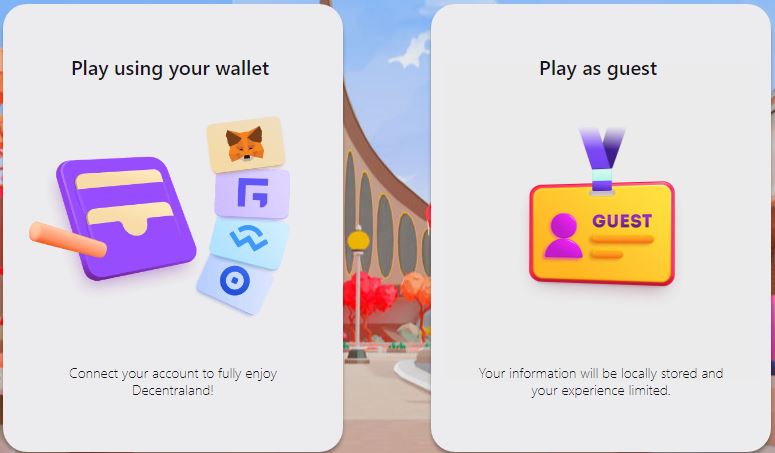Click the white cloud in sky
The height and width of the screenshot is (453, 775).
tap(410, 51)
